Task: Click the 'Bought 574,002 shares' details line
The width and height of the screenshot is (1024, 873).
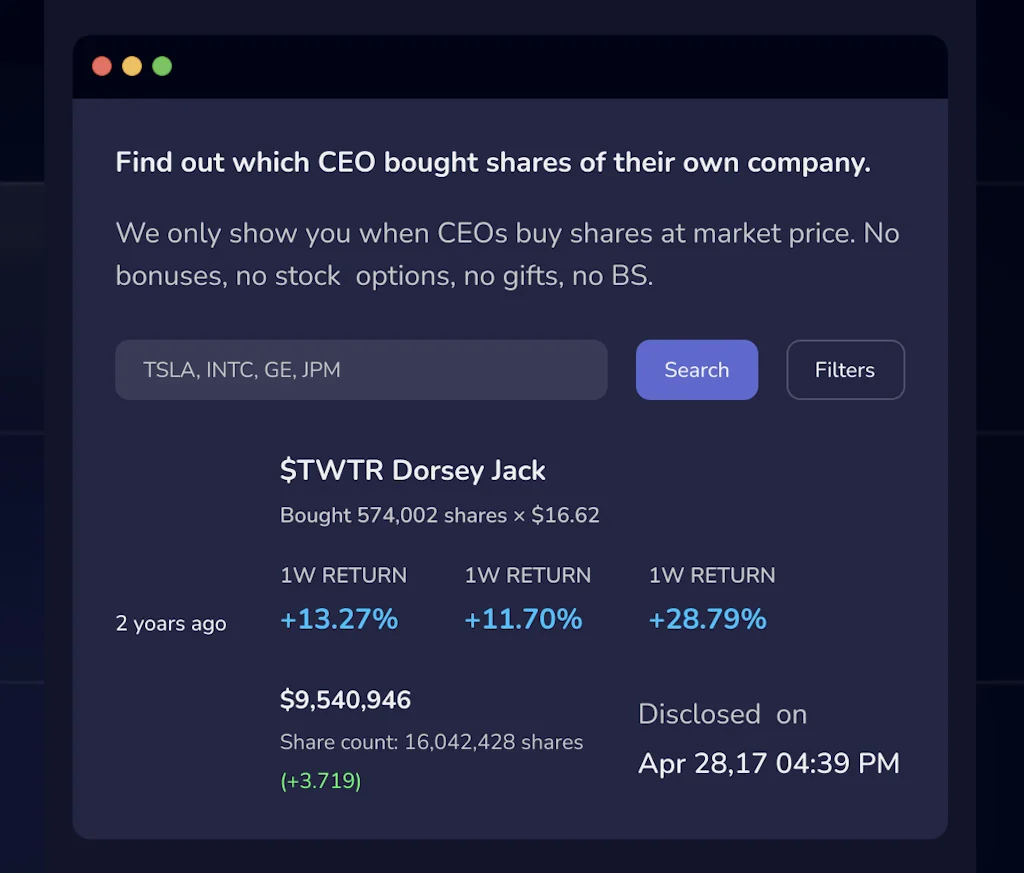Action: (439, 515)
